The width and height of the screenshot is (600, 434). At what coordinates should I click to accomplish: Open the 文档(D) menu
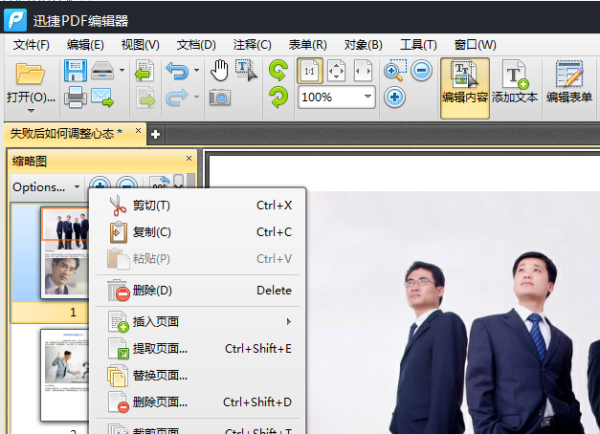(196, 45)
